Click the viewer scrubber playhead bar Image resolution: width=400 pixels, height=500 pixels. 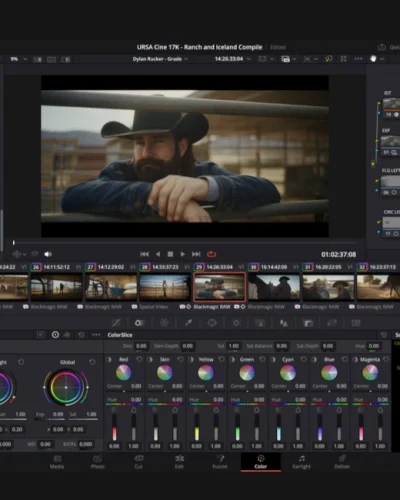pyautogui.click(x=14, y=243)
